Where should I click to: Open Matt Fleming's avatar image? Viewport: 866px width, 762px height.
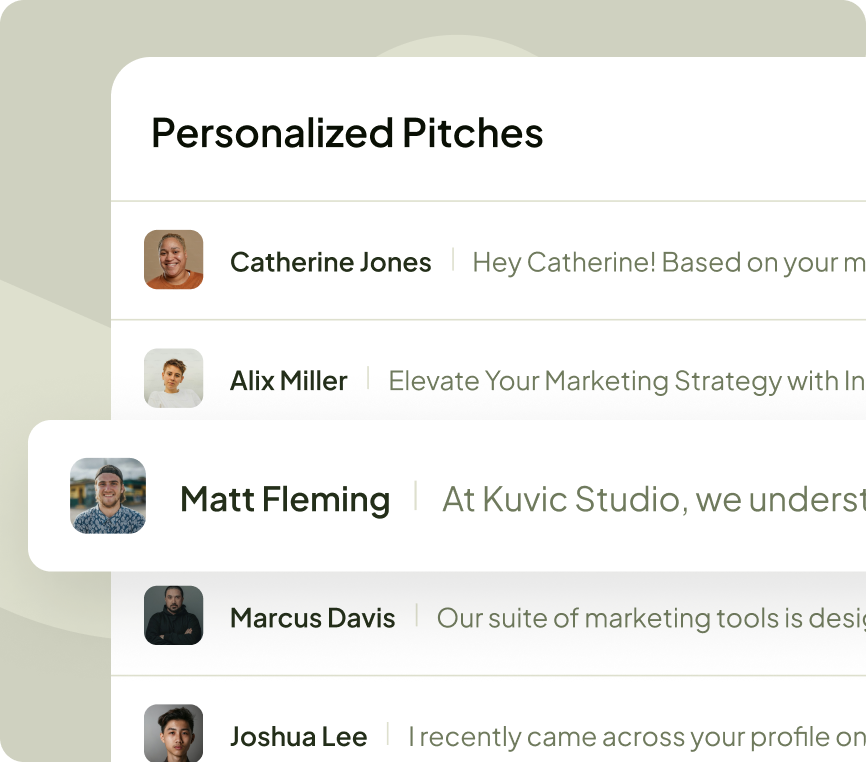pos(108,496)
